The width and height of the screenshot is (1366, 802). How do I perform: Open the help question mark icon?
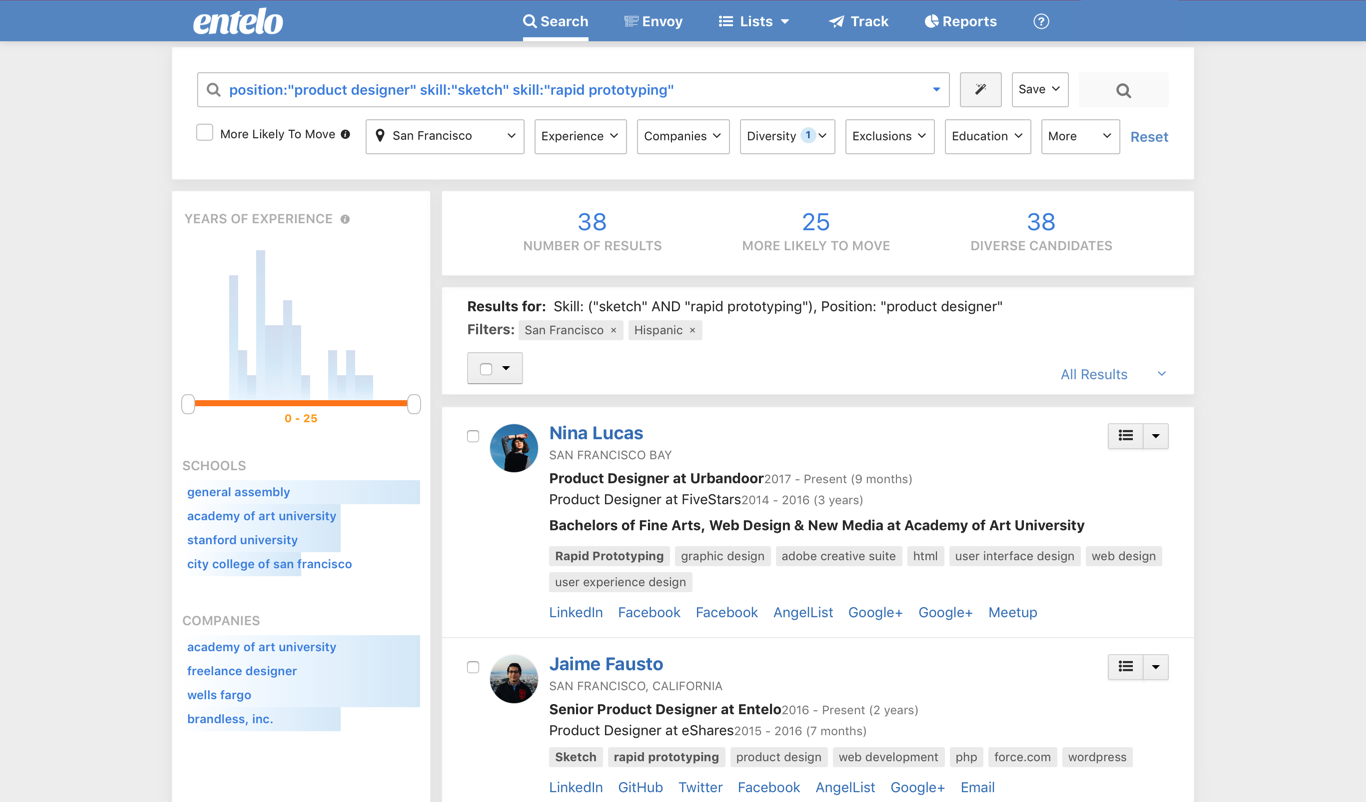click(x=1041, y=21)
